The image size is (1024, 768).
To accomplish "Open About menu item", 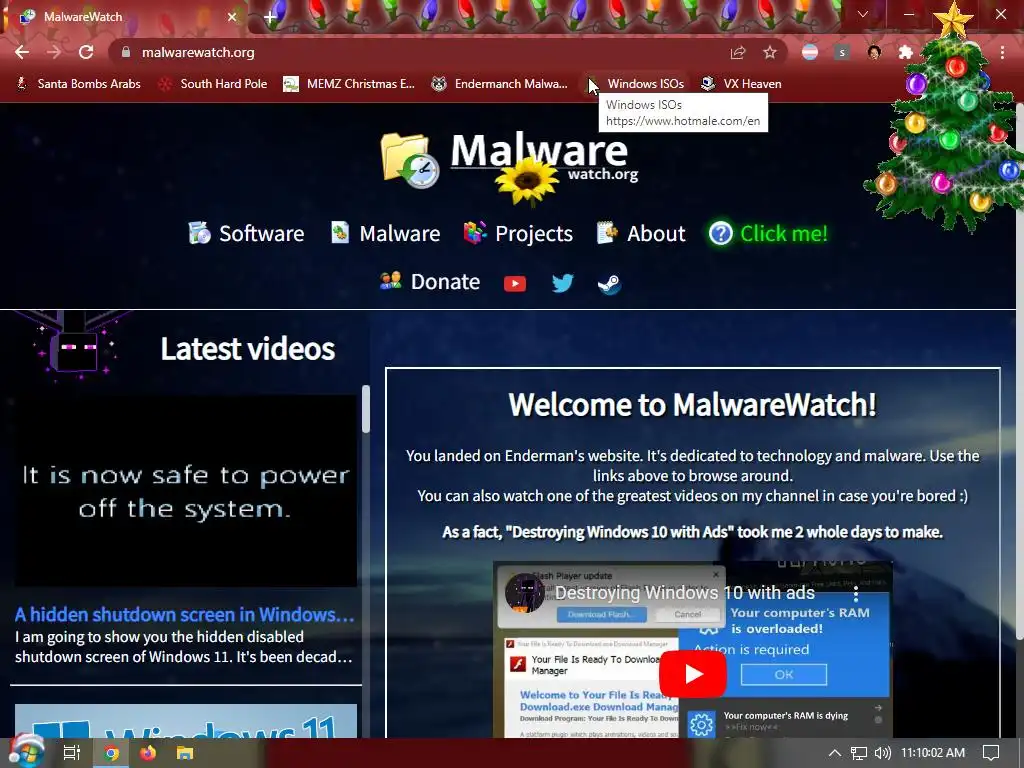I will pos(641,233).
